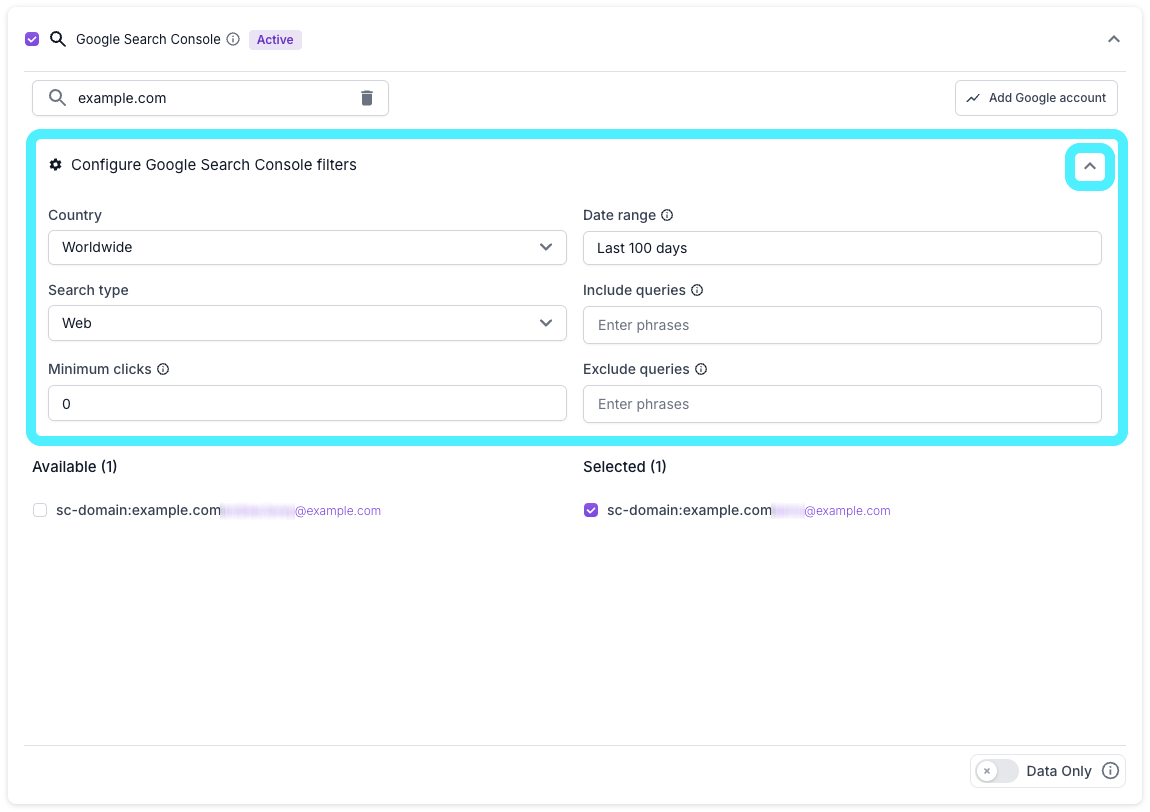The image size is (1150, 812).
Task: Click Configure Google Search Console filters heading
Action: pyautogui.click(x=213, y=164)
